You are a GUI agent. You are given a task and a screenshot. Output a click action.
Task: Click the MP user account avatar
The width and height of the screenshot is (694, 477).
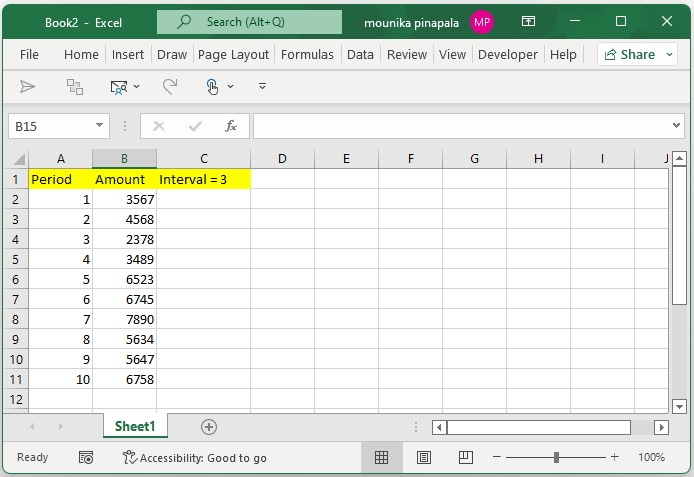click(x=482, y=22)
